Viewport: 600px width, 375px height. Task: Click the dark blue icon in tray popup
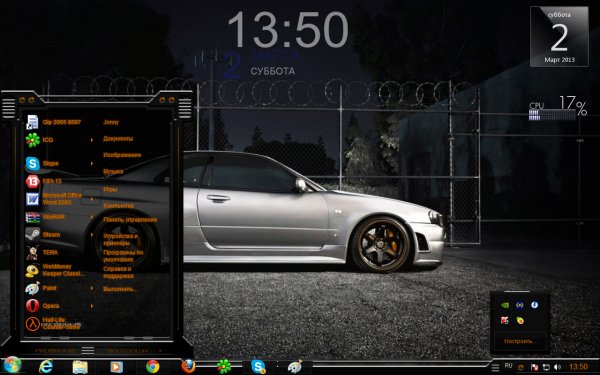pos(519,305)
